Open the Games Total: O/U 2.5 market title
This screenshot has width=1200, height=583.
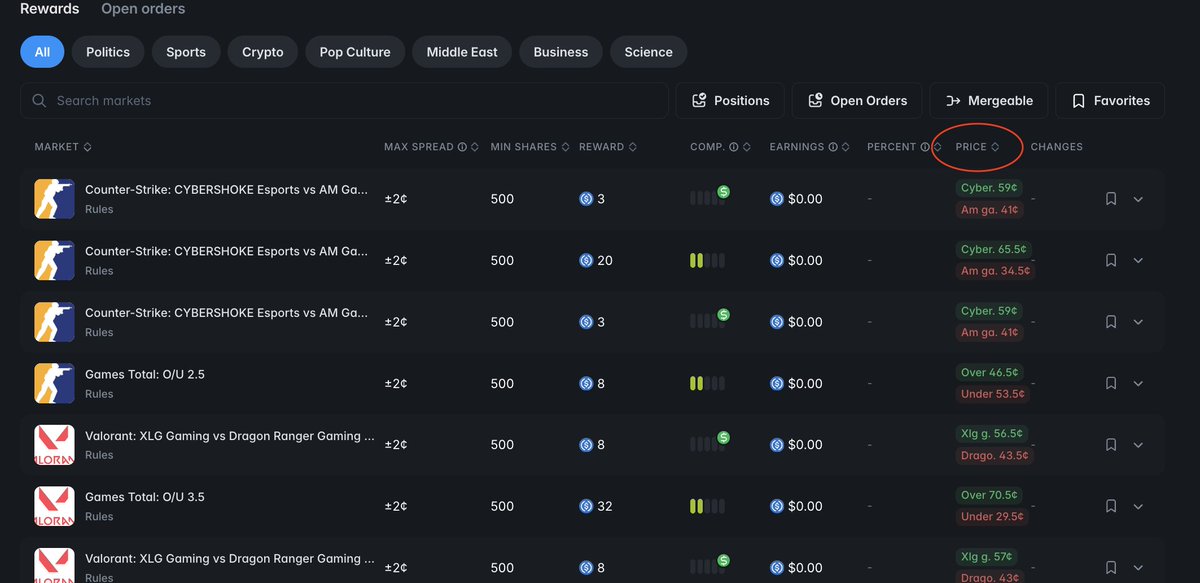145,375
